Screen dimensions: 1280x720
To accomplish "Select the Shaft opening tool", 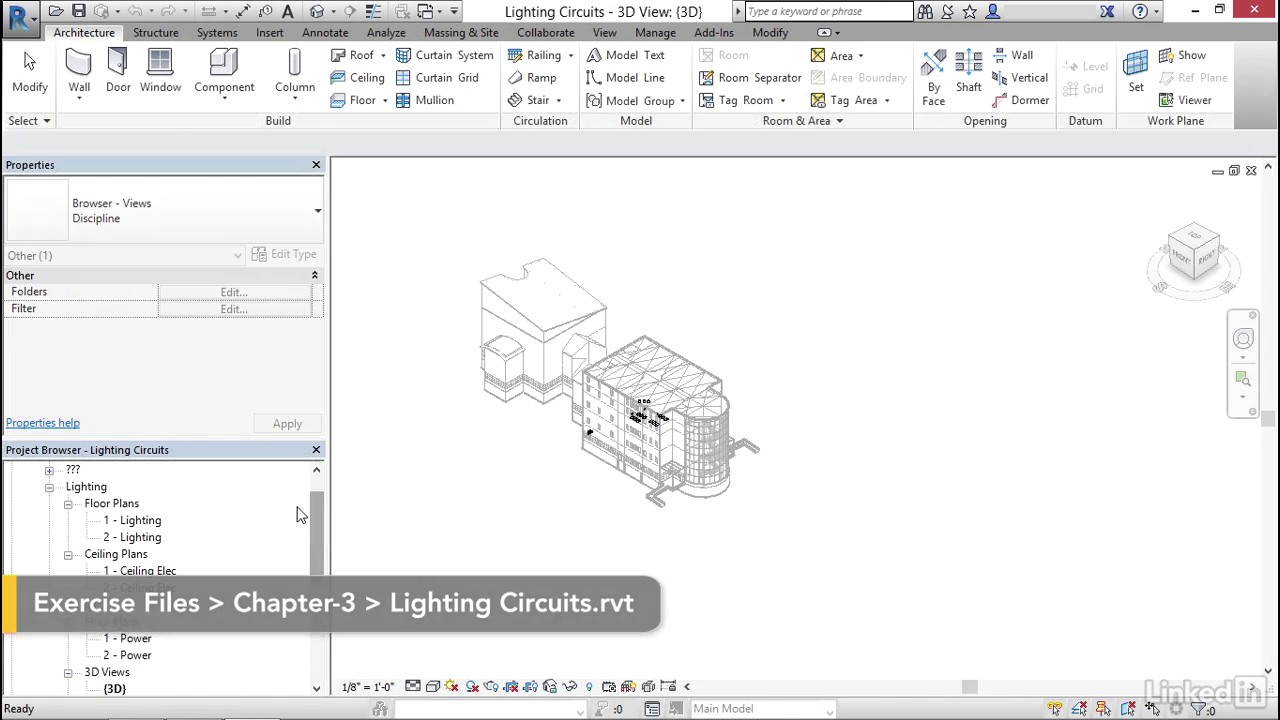I will (x=968, y=72).
